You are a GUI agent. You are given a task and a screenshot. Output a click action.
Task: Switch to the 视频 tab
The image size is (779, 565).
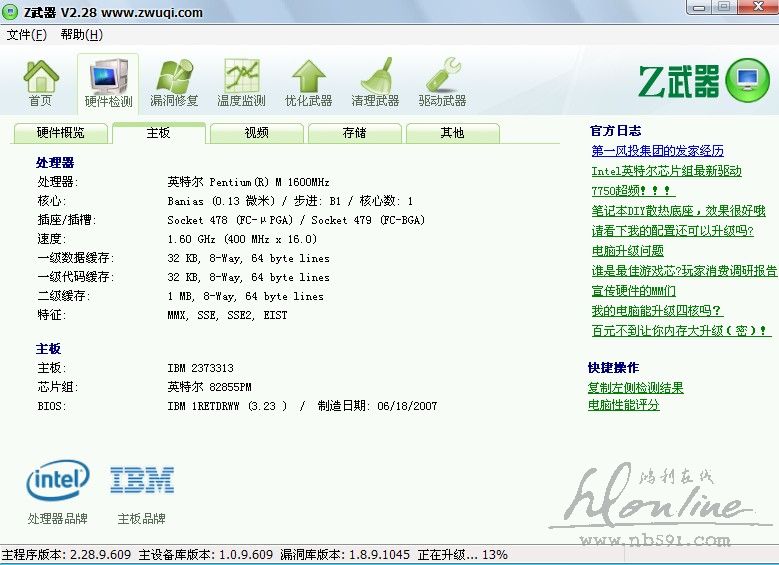[256, 133]
